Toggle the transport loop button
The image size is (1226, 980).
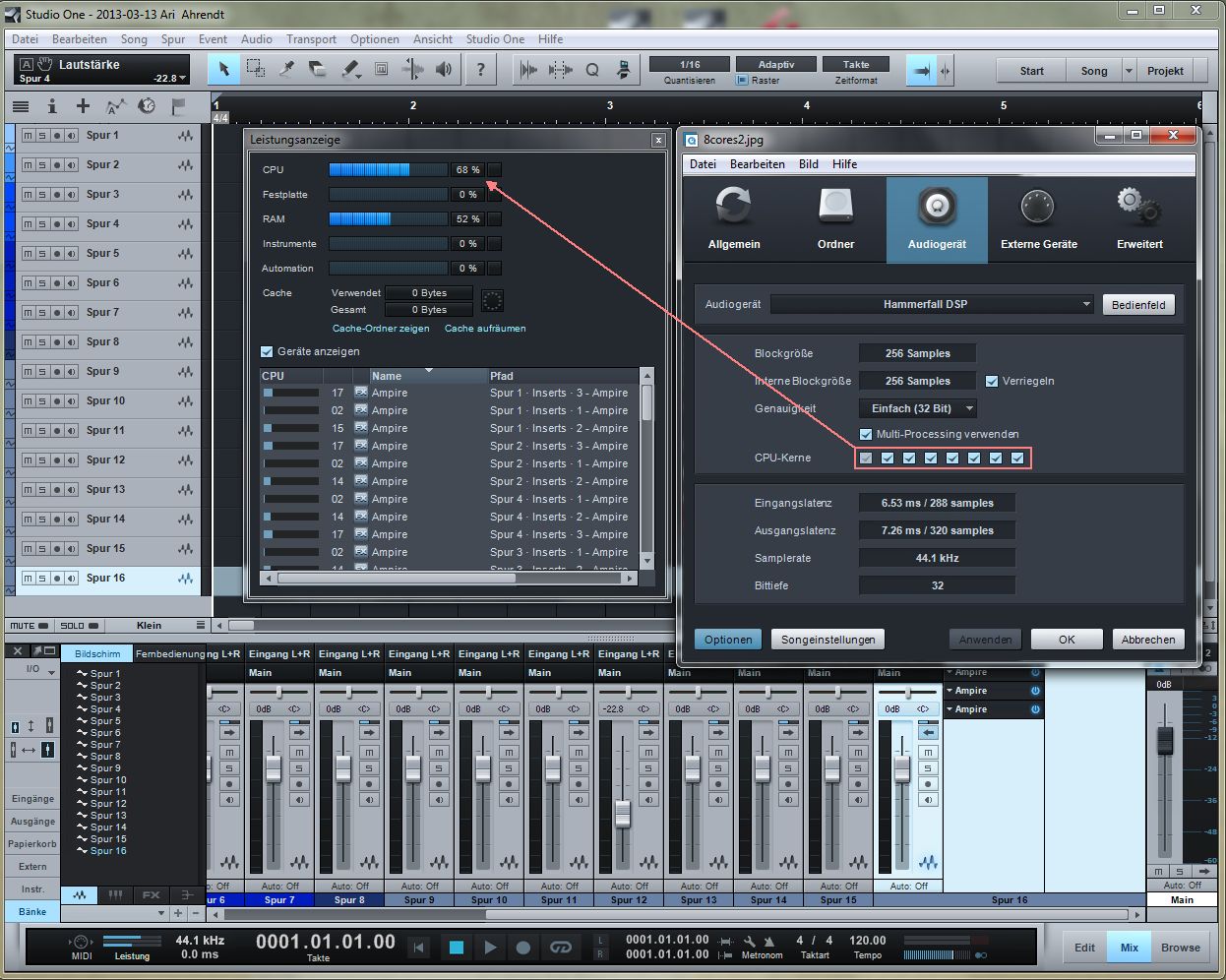coord(561,948)
